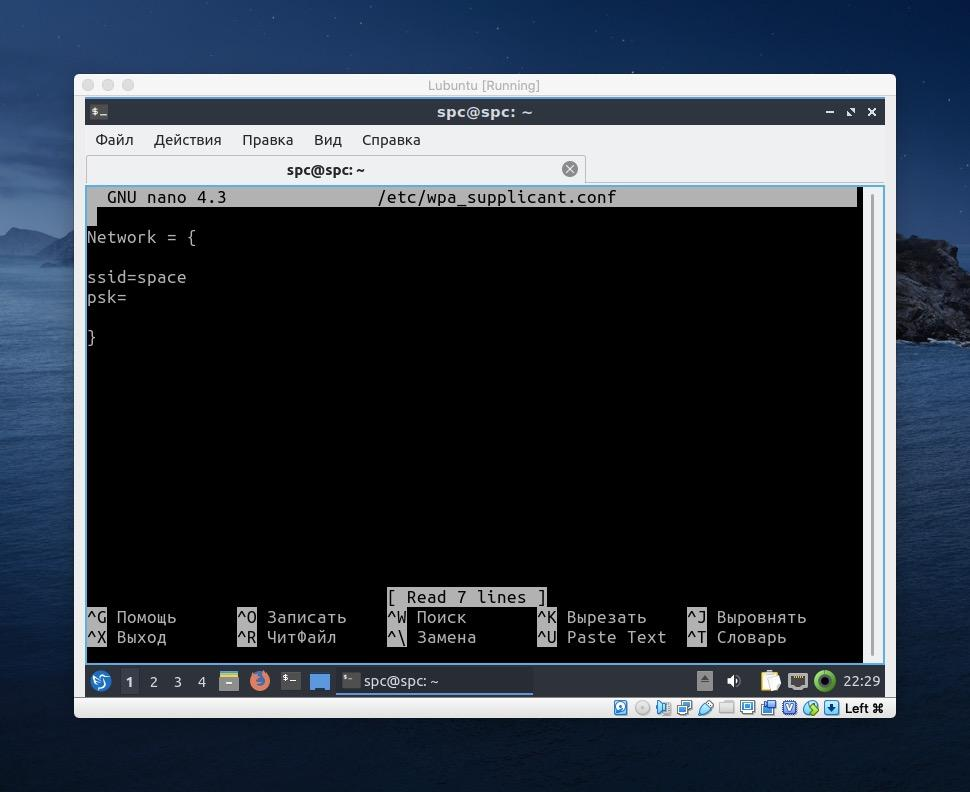Click the '^\ Замена' shortcut hint
The width and height of the screenshot is (970, 792).
[x=432, y=637]
